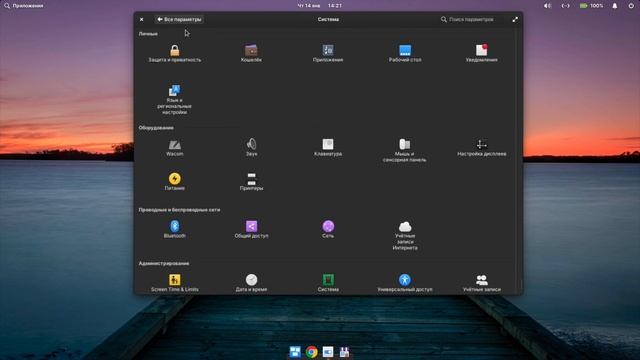The width and height of the screenshot is (640, 360).
Task: Open Bluetooth settings
Action: (174, 229)
